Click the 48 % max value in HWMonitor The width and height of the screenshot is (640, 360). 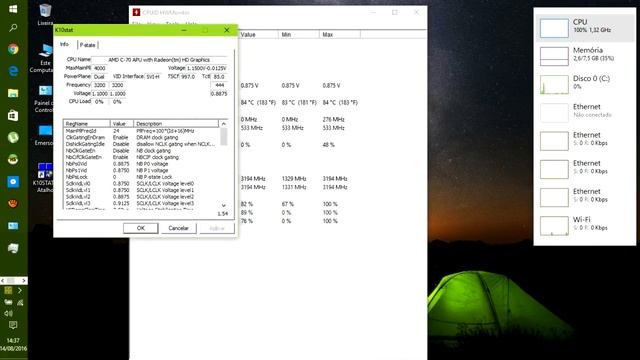click(328, 145)
